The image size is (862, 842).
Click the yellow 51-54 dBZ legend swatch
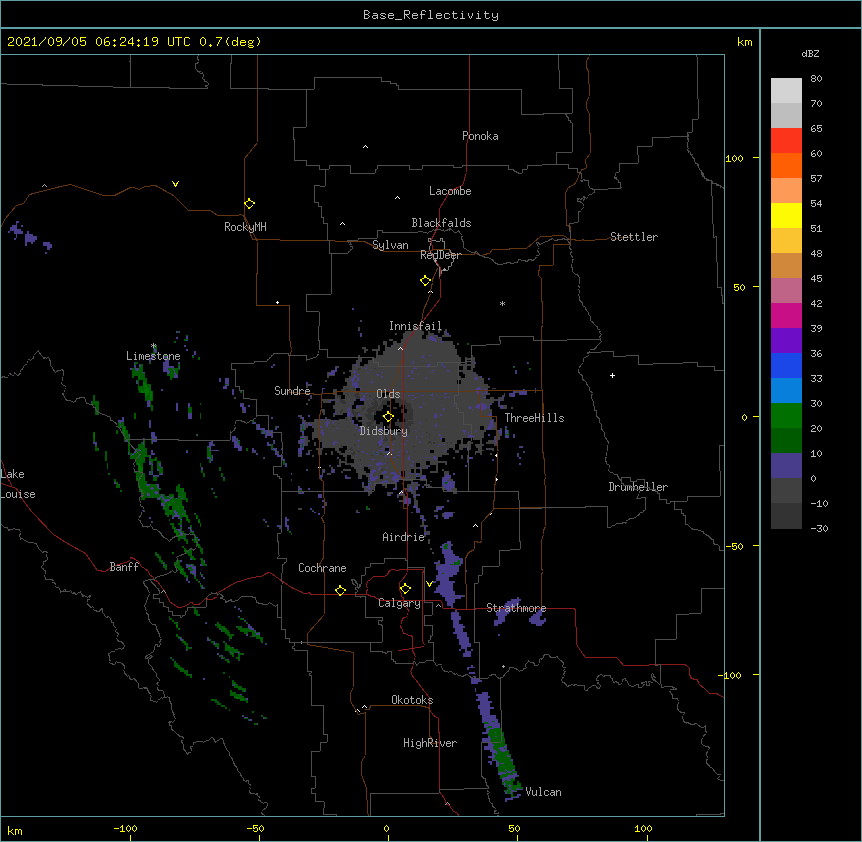click(786, 215)
